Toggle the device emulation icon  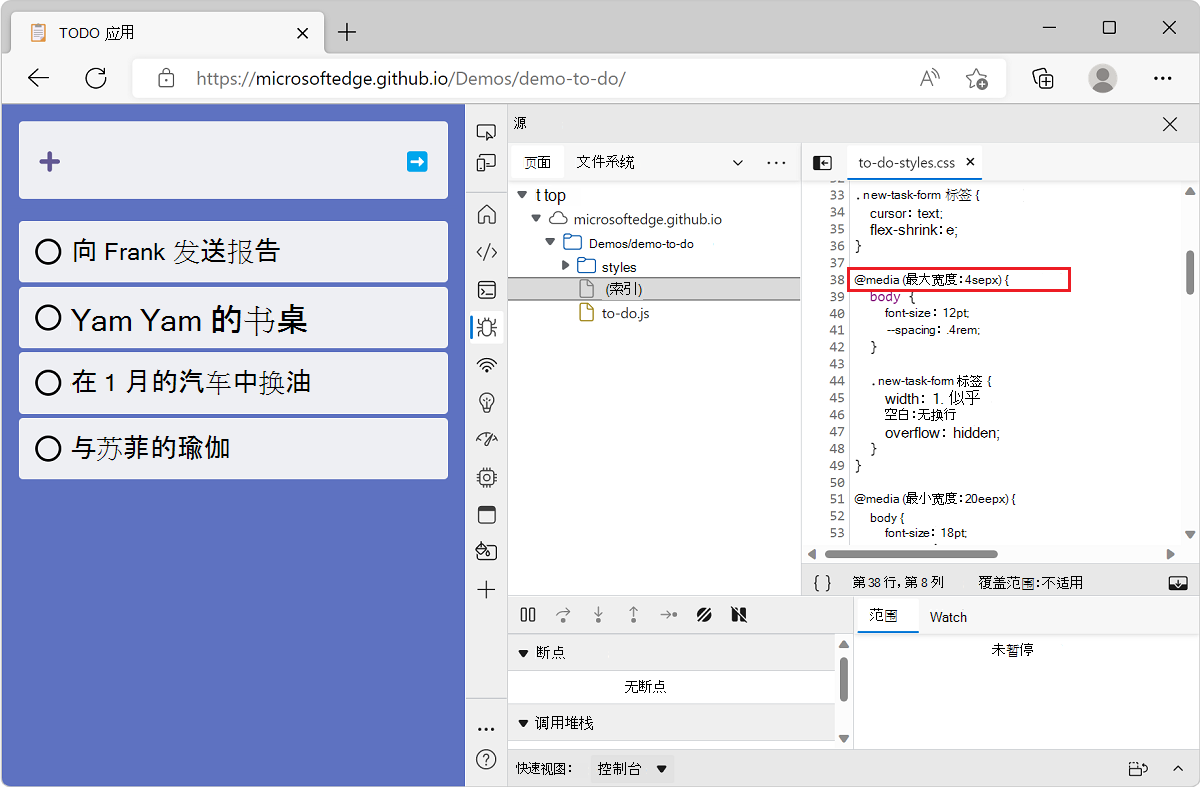point(486,163)
